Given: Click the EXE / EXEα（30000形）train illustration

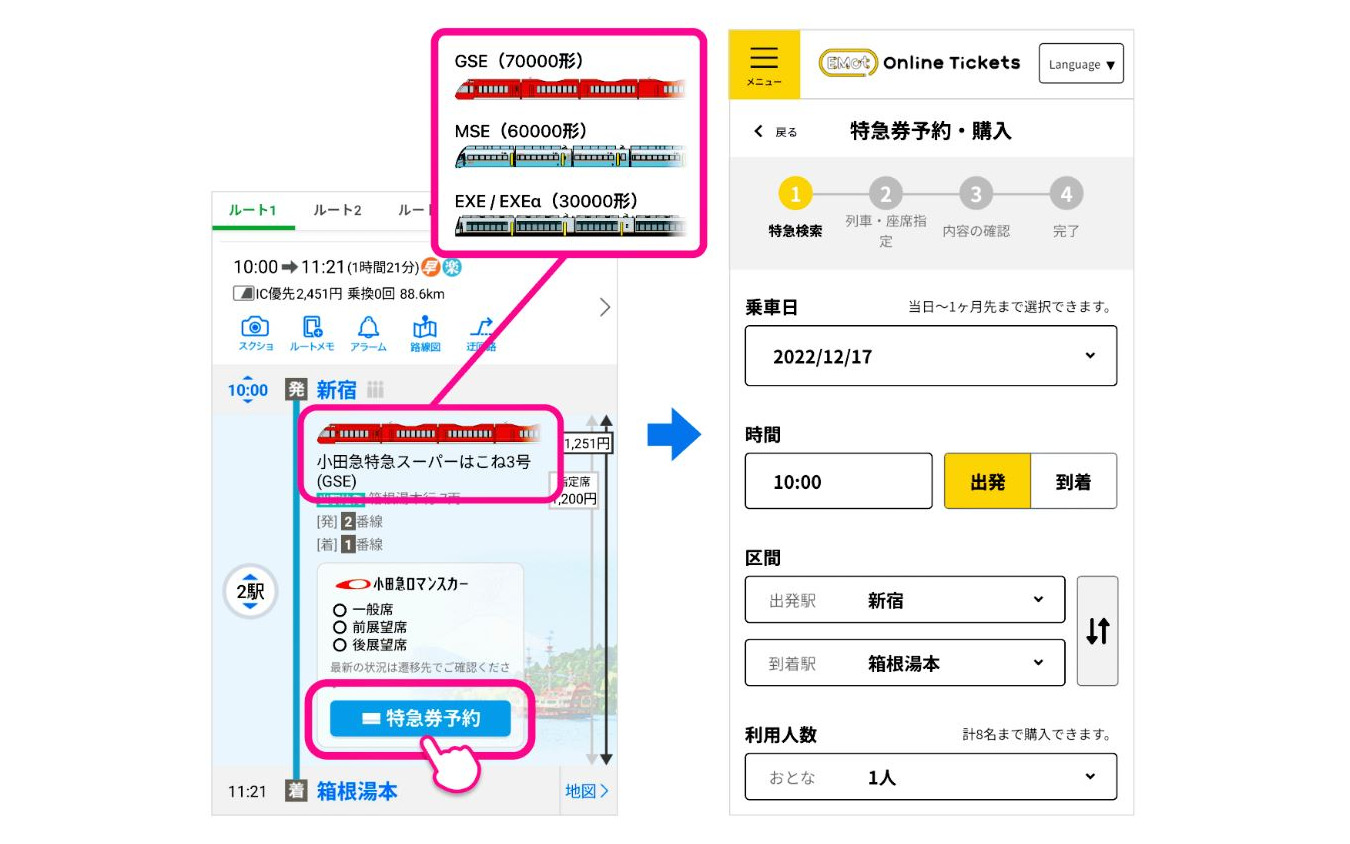Looking at the screenshot, I should pos(570,226).
